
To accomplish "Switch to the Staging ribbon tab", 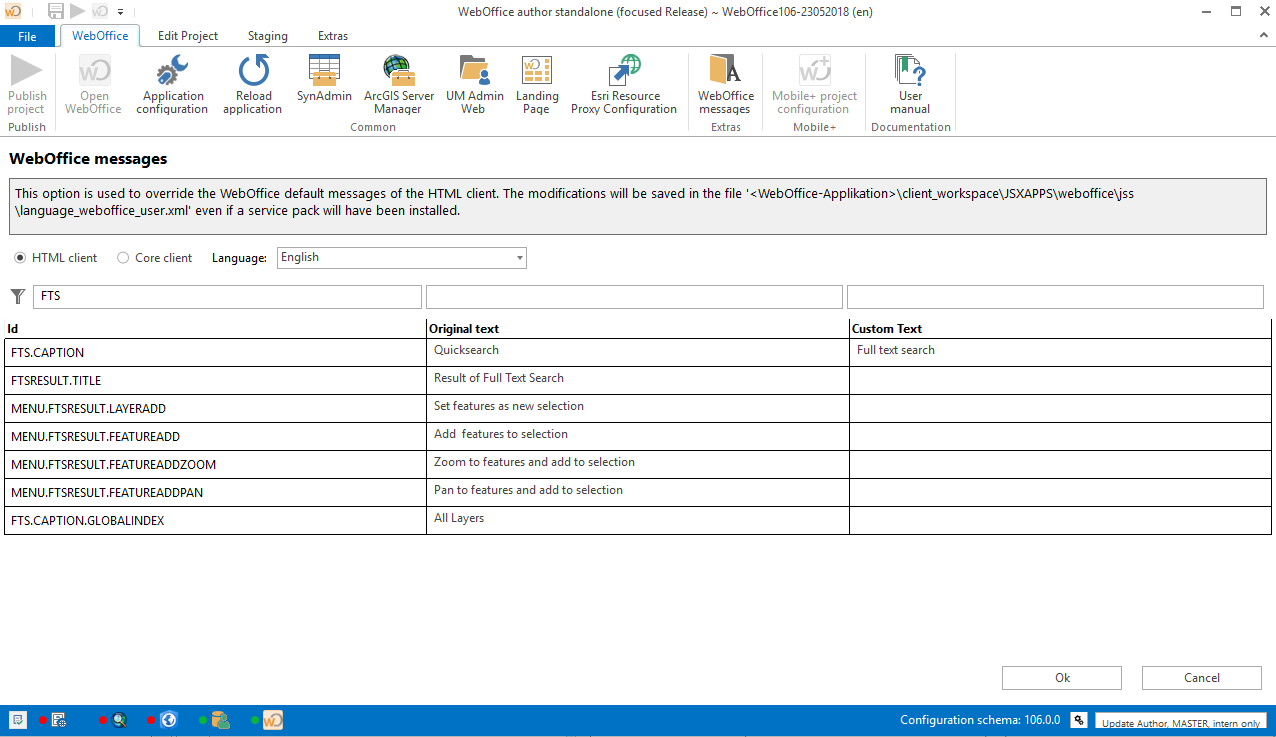I will coord(267,35).
